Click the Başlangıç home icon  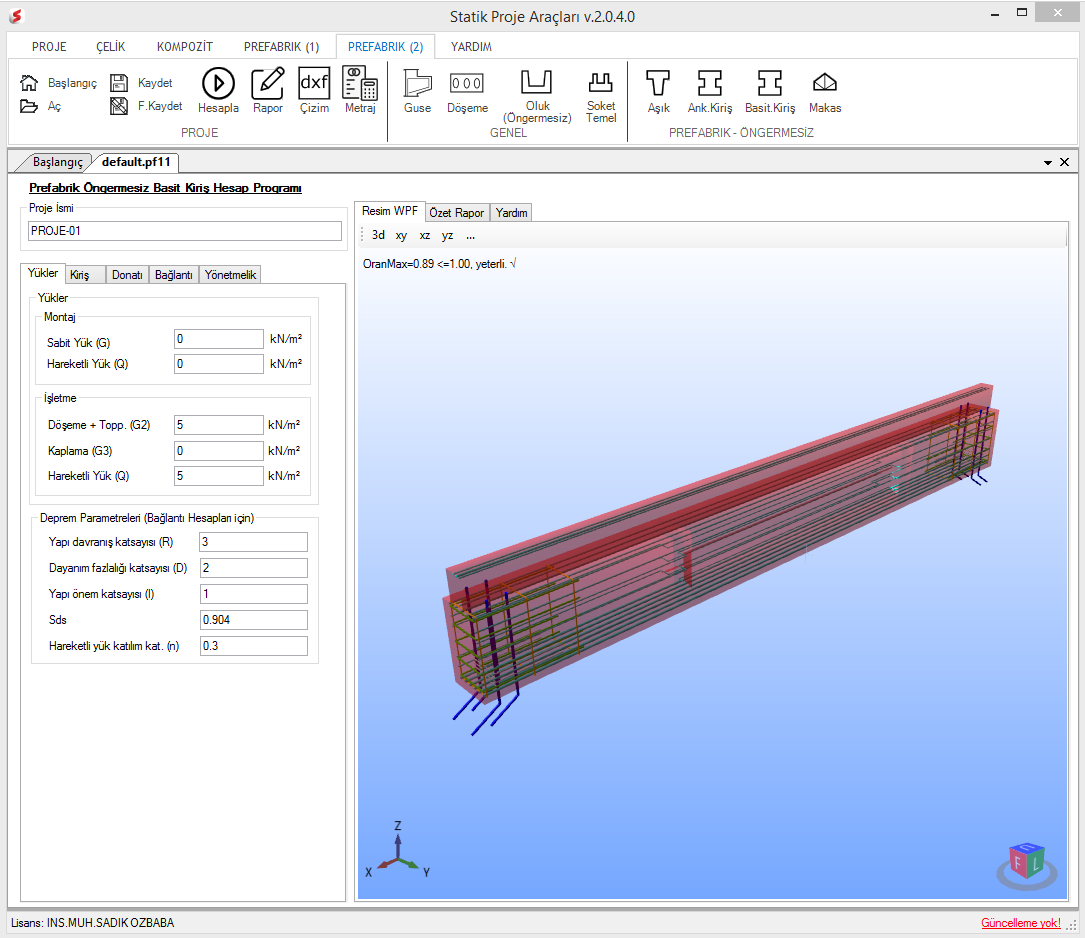29,83
